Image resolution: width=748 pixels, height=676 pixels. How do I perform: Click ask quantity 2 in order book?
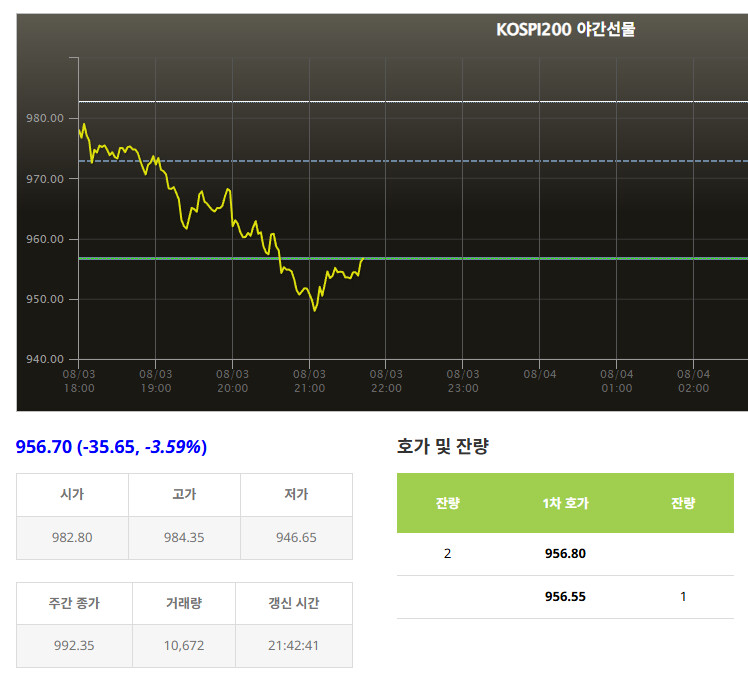[447, 554]
